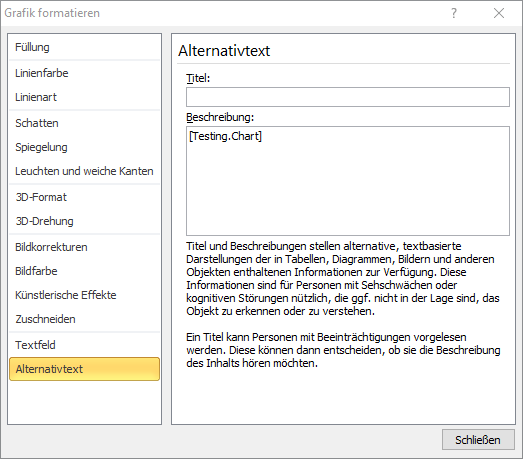Switch to the 3D-Format category
The image size is (523, 459).
click(84, 197)
